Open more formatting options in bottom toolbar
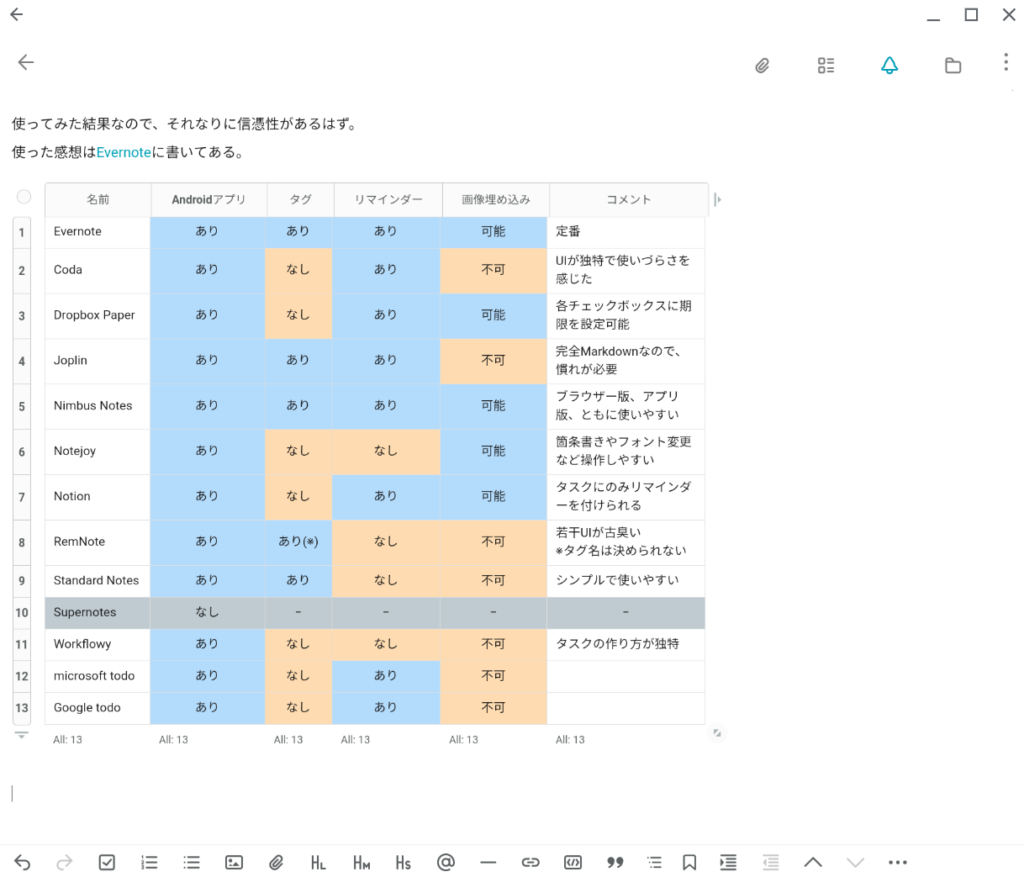This screenshot has width=1024, height=877. 898,863
